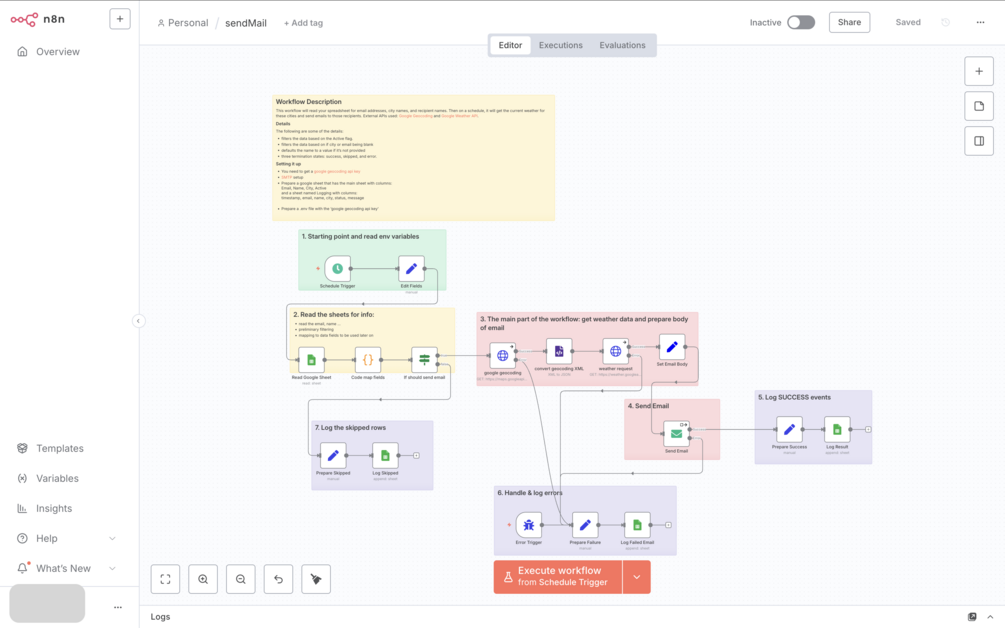The height and width of the screenshot is (628, 1005).
Task: Click the add sticky note button
Action: (x=979, y=106)
